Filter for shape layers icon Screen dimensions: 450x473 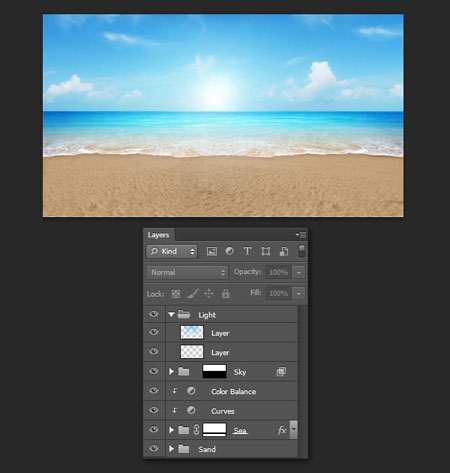pos(266,251)
